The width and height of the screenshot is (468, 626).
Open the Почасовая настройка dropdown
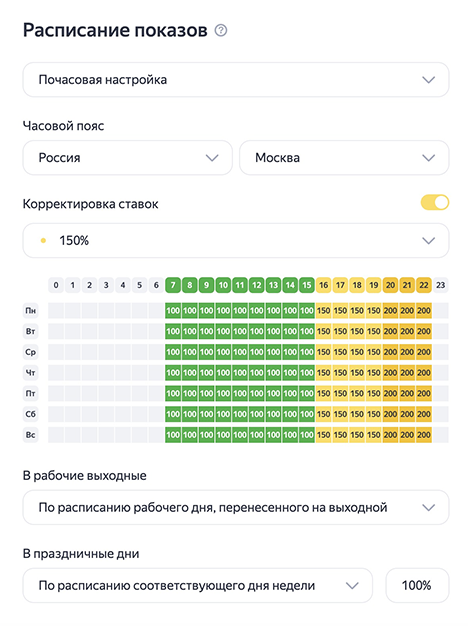[x=236, y=79]
